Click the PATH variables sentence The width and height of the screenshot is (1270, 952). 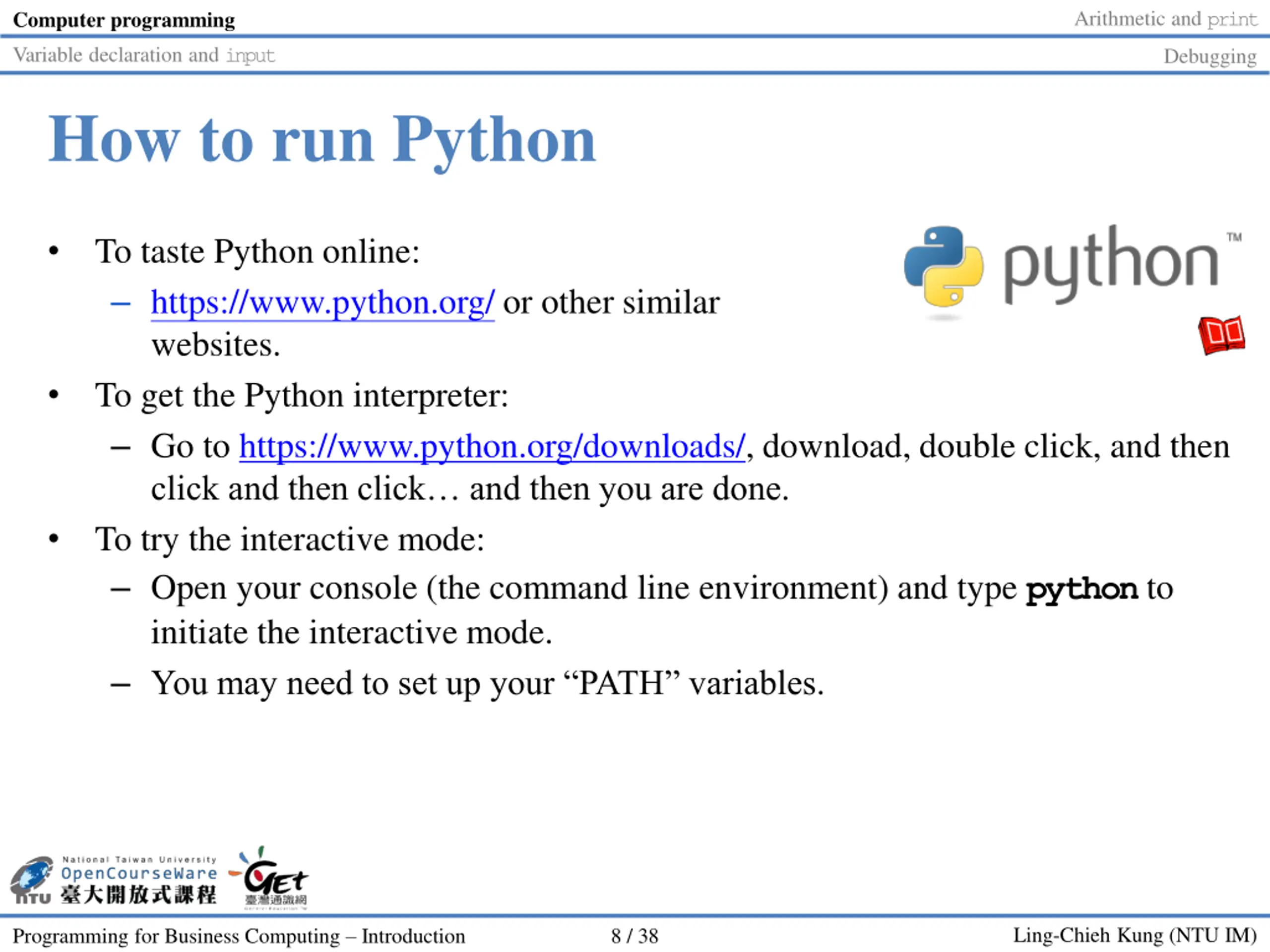click(487, 683)
